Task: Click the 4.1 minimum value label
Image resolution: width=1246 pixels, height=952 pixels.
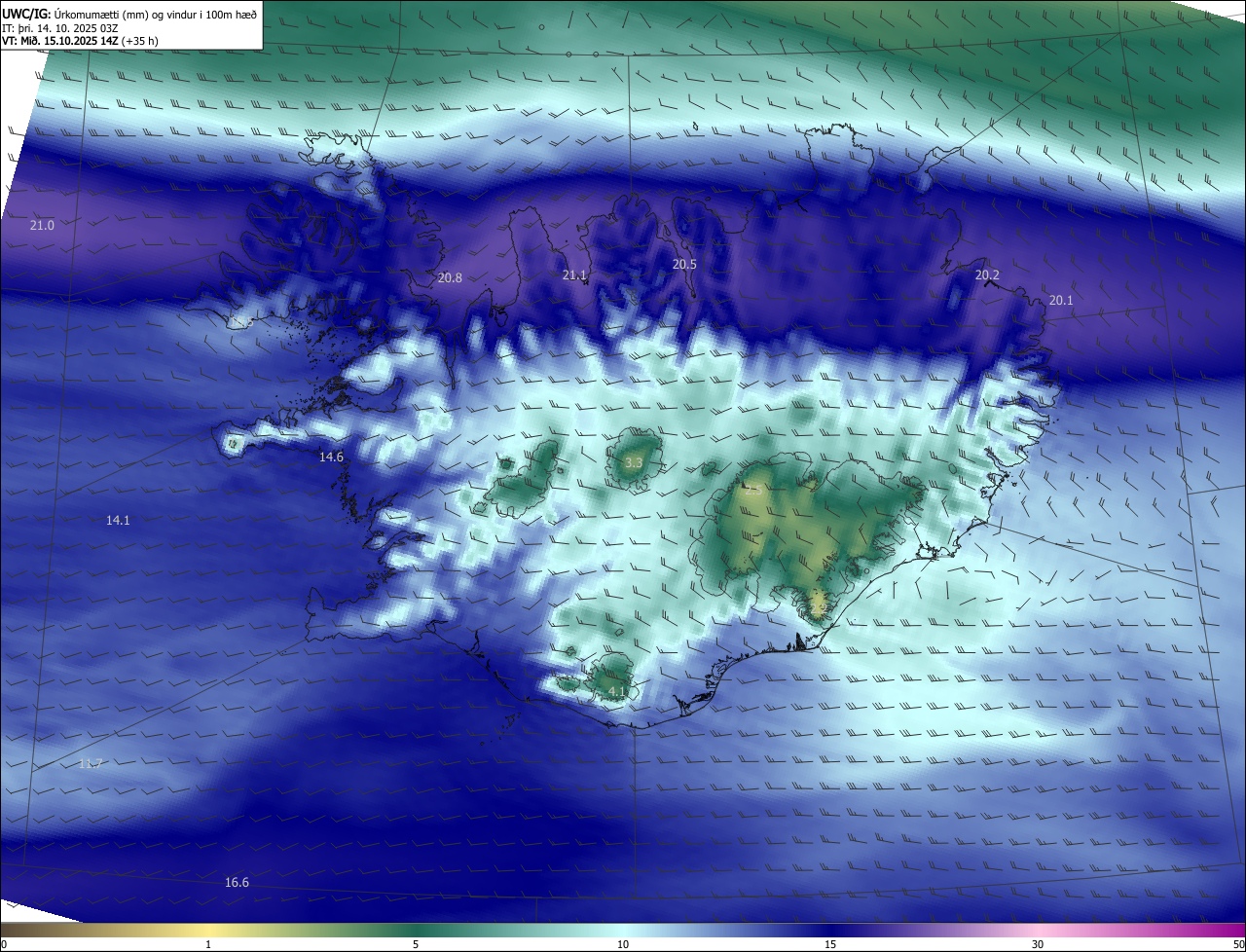Action: pos(616,692)
